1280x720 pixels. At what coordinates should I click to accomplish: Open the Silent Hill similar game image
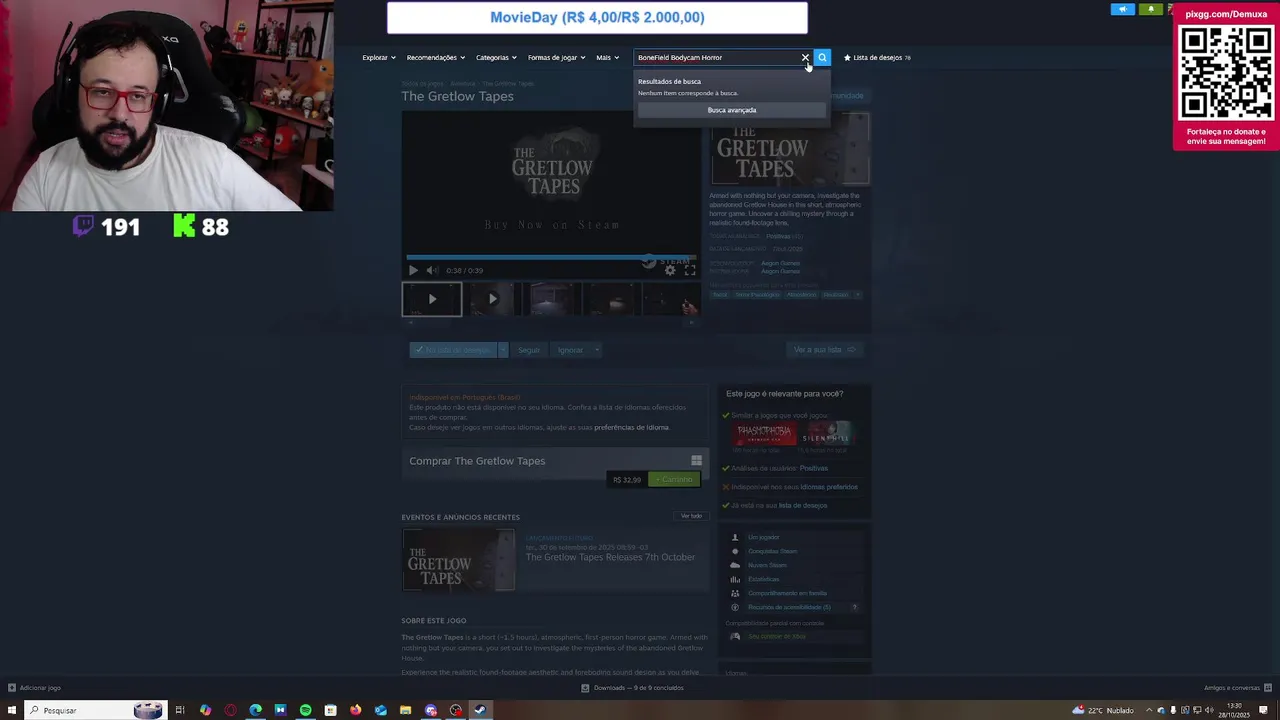click(828, 434)
